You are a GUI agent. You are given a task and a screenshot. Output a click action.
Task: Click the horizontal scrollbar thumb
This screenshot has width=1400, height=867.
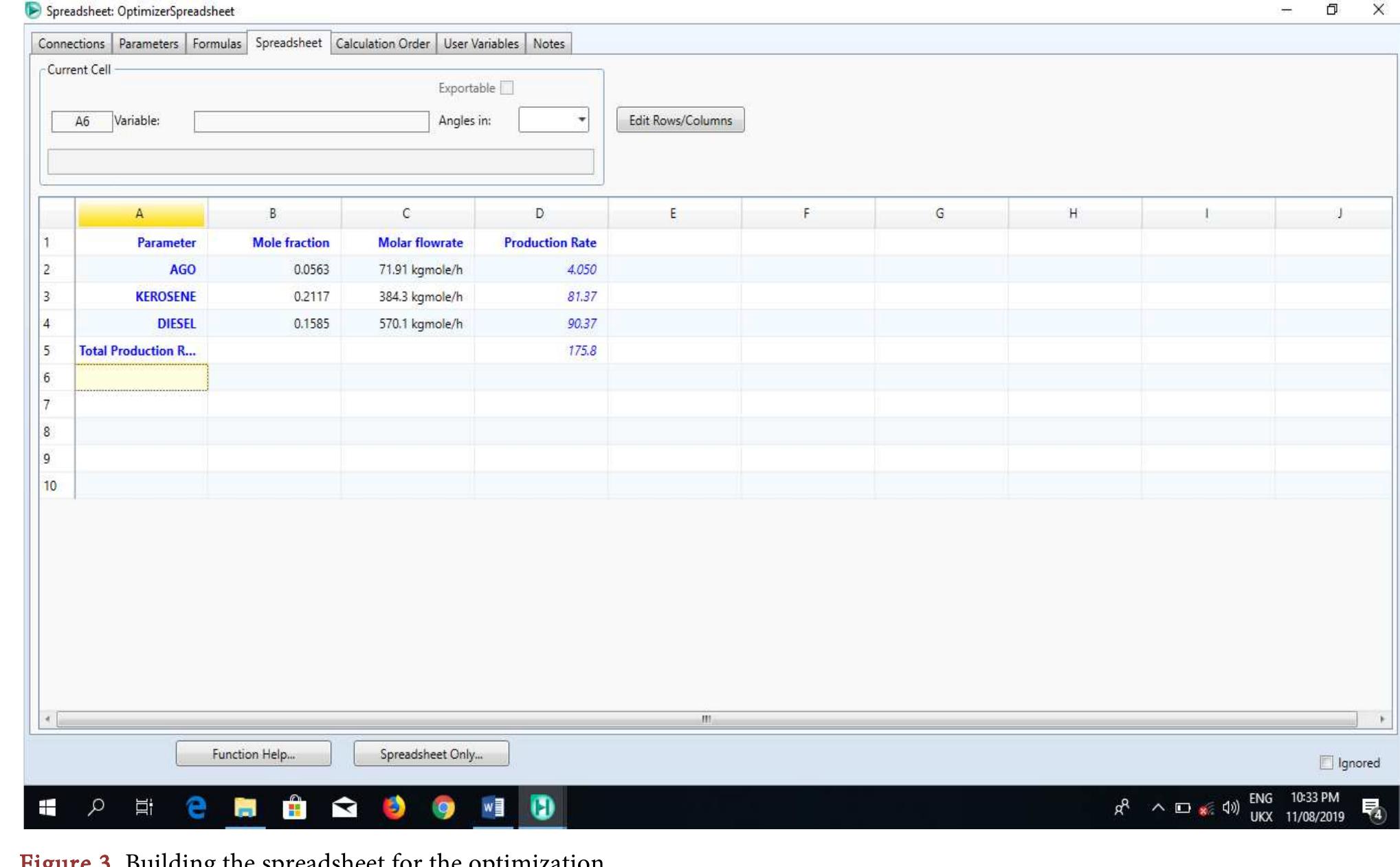click(707, 719)
